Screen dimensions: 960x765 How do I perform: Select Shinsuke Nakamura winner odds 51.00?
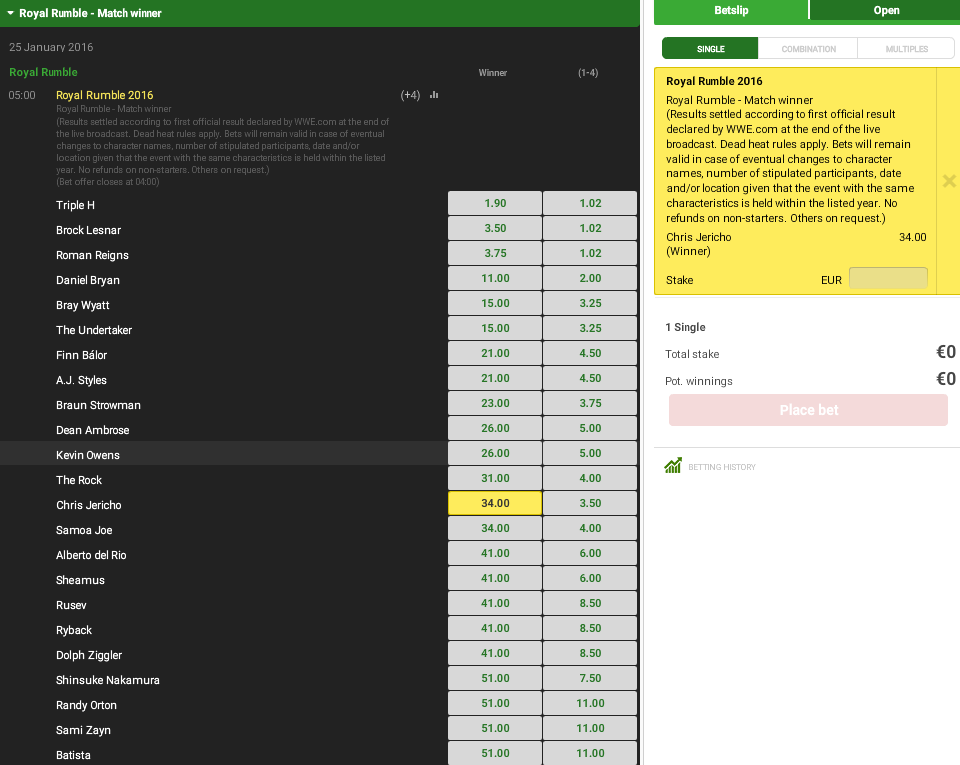click(495, 679)
